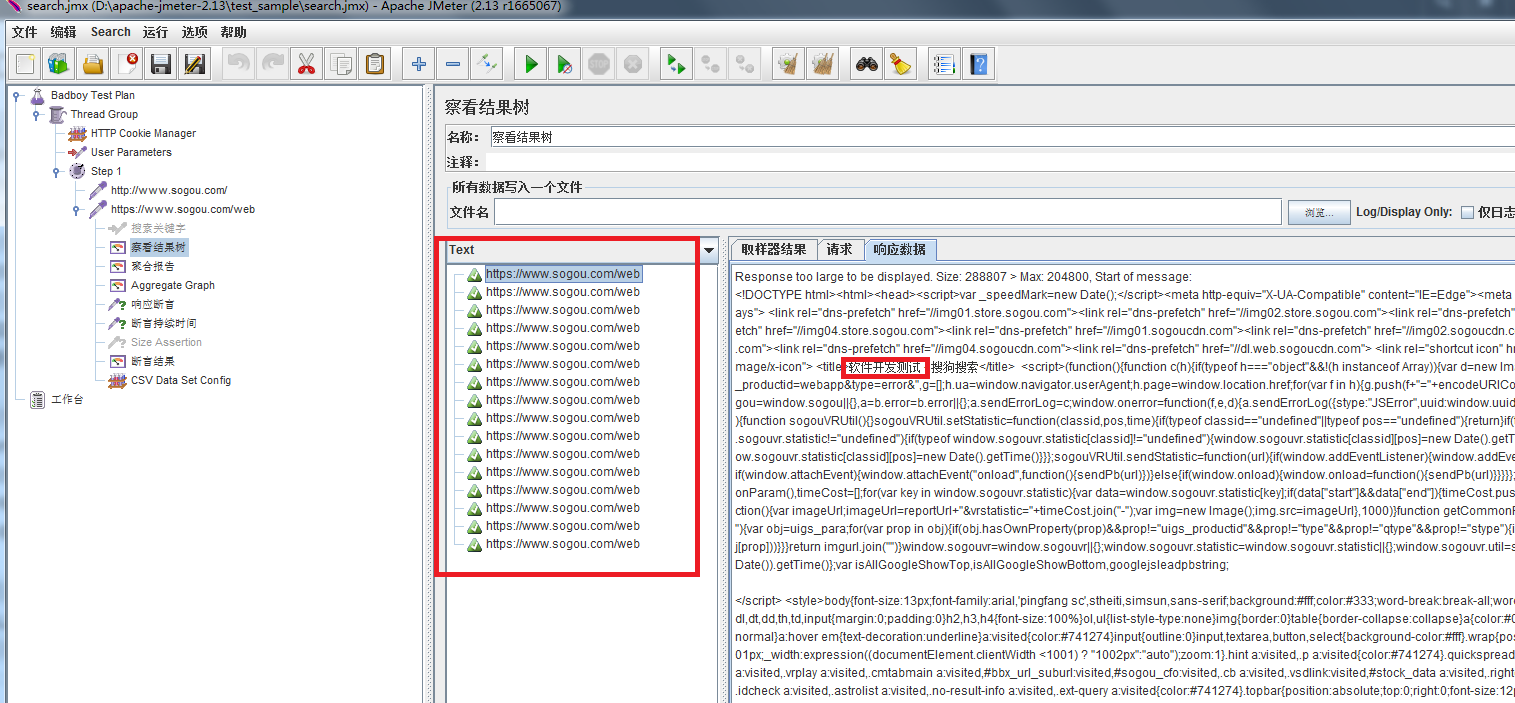Click into the 注释 comment field
The width and height of the screenshot is (1515, 703).
[1001, 161]
